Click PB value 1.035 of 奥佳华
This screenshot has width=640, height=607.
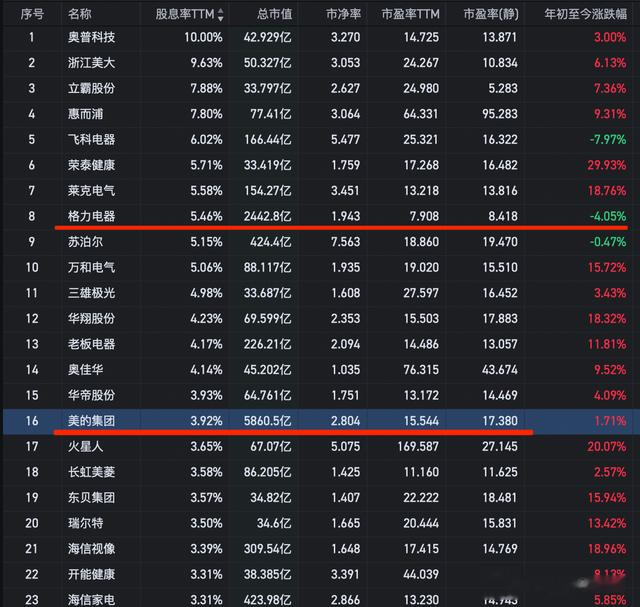click(x=345, y=370)
